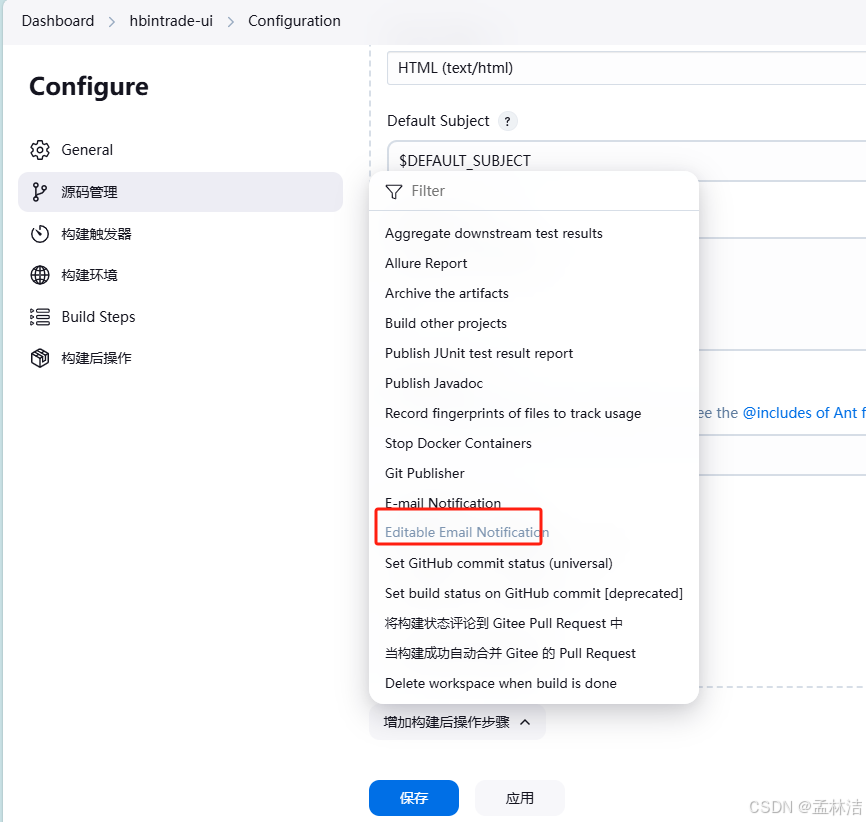Click the $DEFAULT_SUBJECT input field
Image resolution: width=866 pixels, height=822 pixels.
coord(626,161)
